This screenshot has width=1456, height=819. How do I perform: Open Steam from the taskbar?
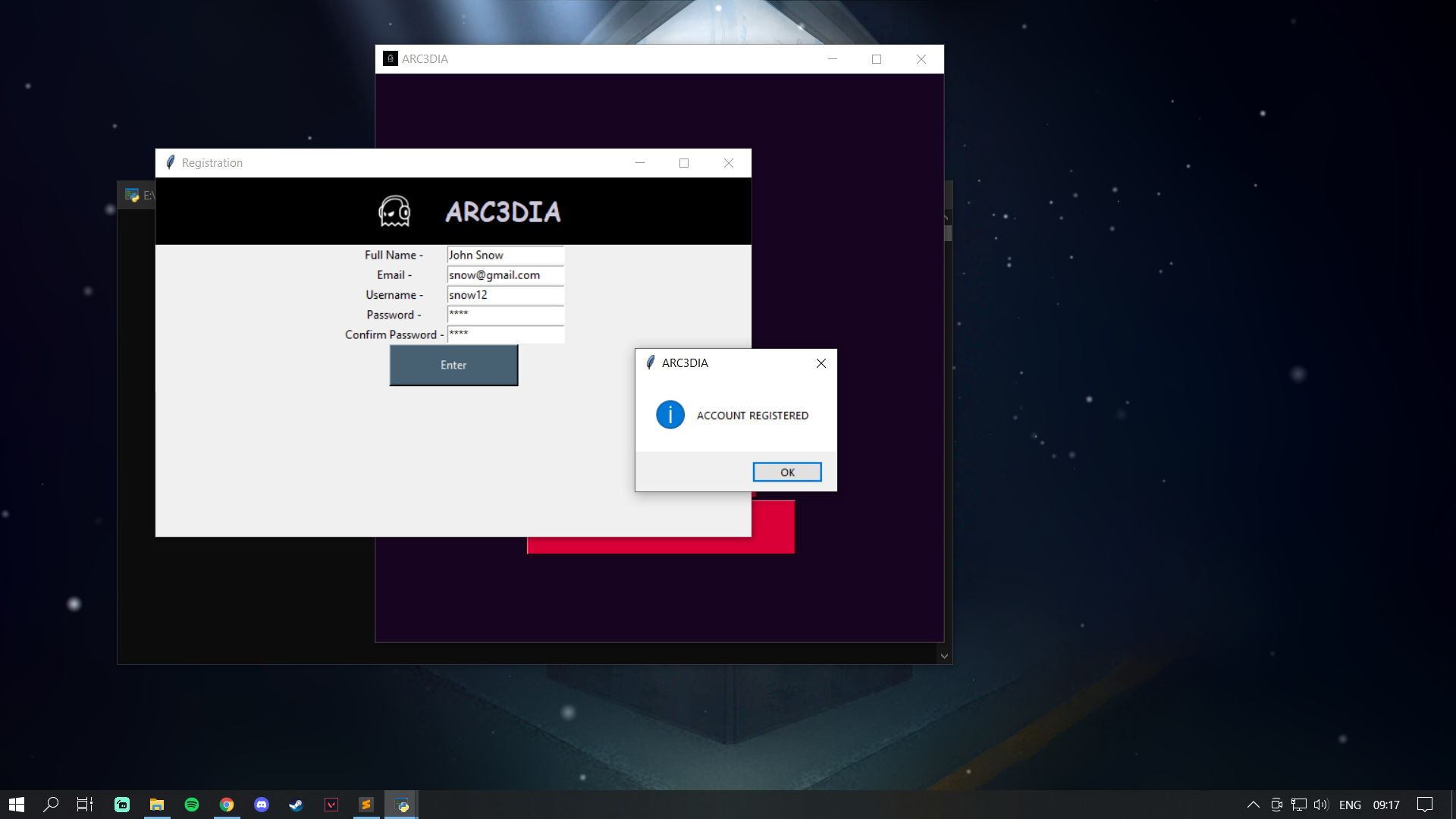(x=297, y=805)
